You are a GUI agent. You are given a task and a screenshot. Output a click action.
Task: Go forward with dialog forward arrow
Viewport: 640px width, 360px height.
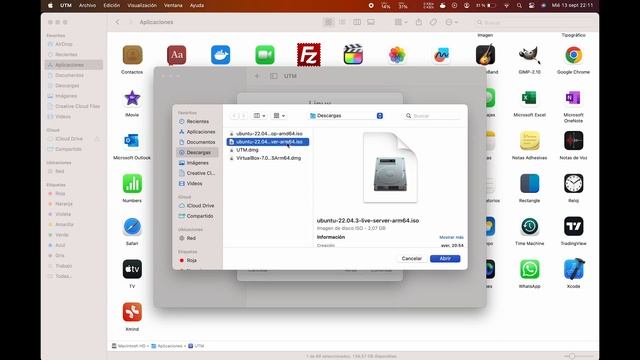[243, 116]
